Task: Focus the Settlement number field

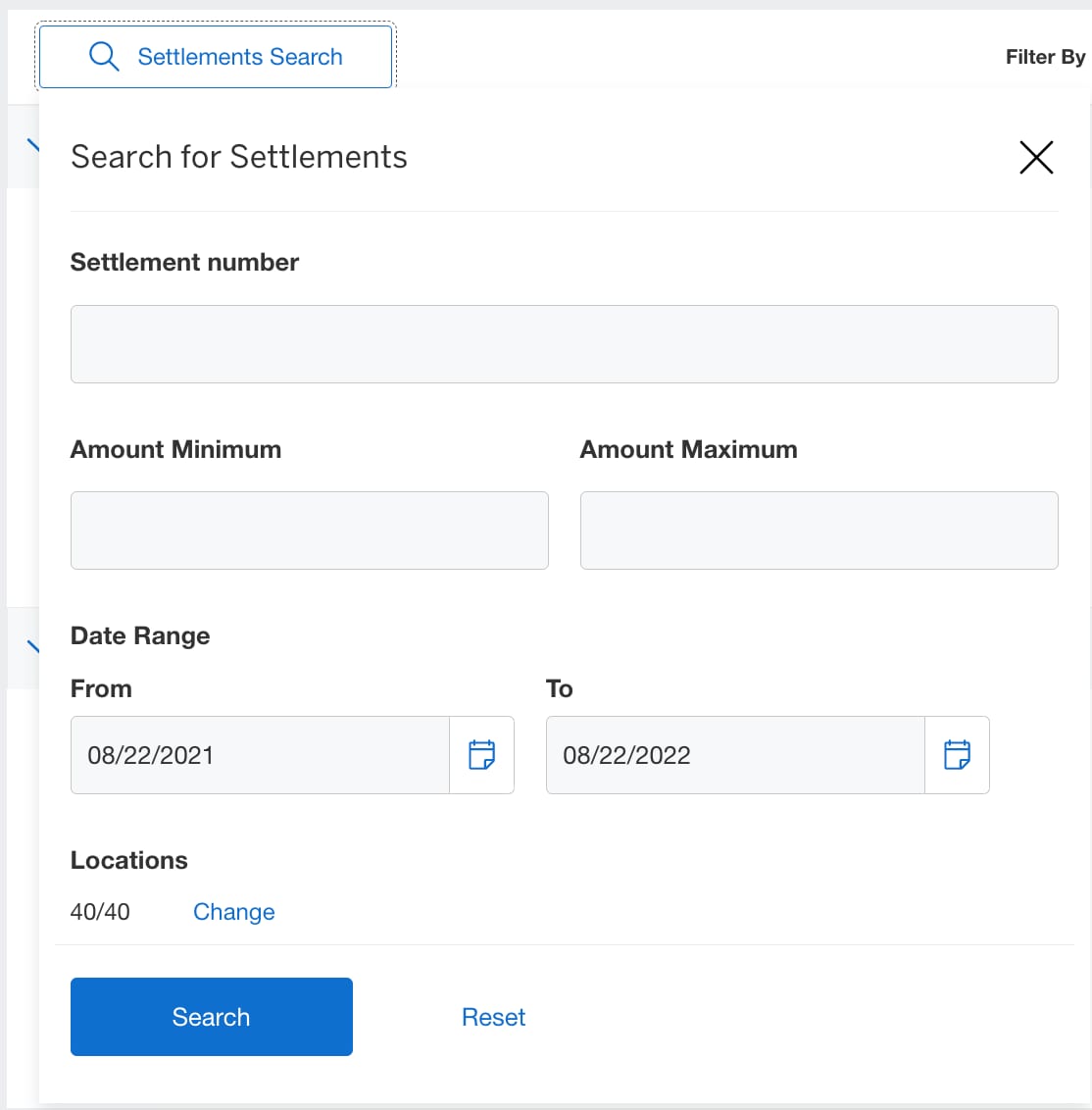Action: [x=564, y=343]
